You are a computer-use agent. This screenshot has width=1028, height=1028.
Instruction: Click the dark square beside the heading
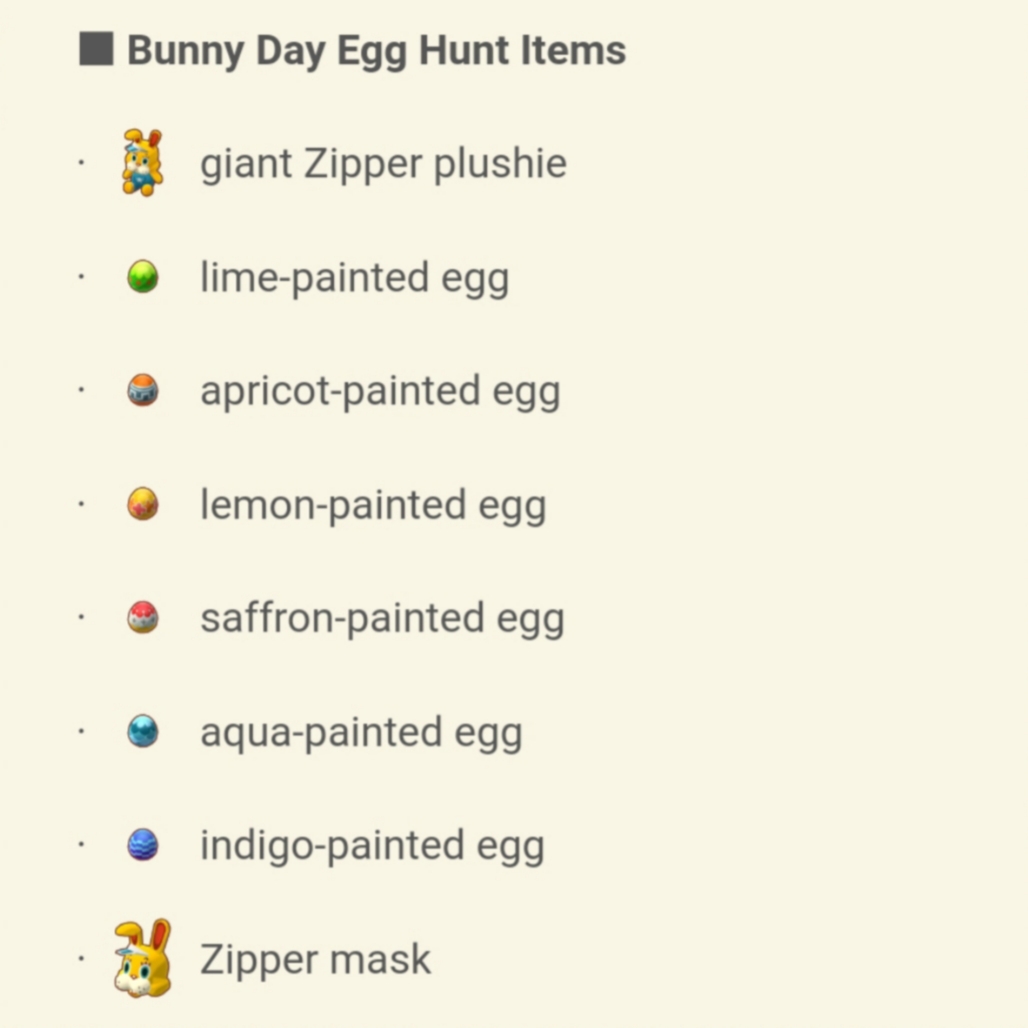click(96, 49)
